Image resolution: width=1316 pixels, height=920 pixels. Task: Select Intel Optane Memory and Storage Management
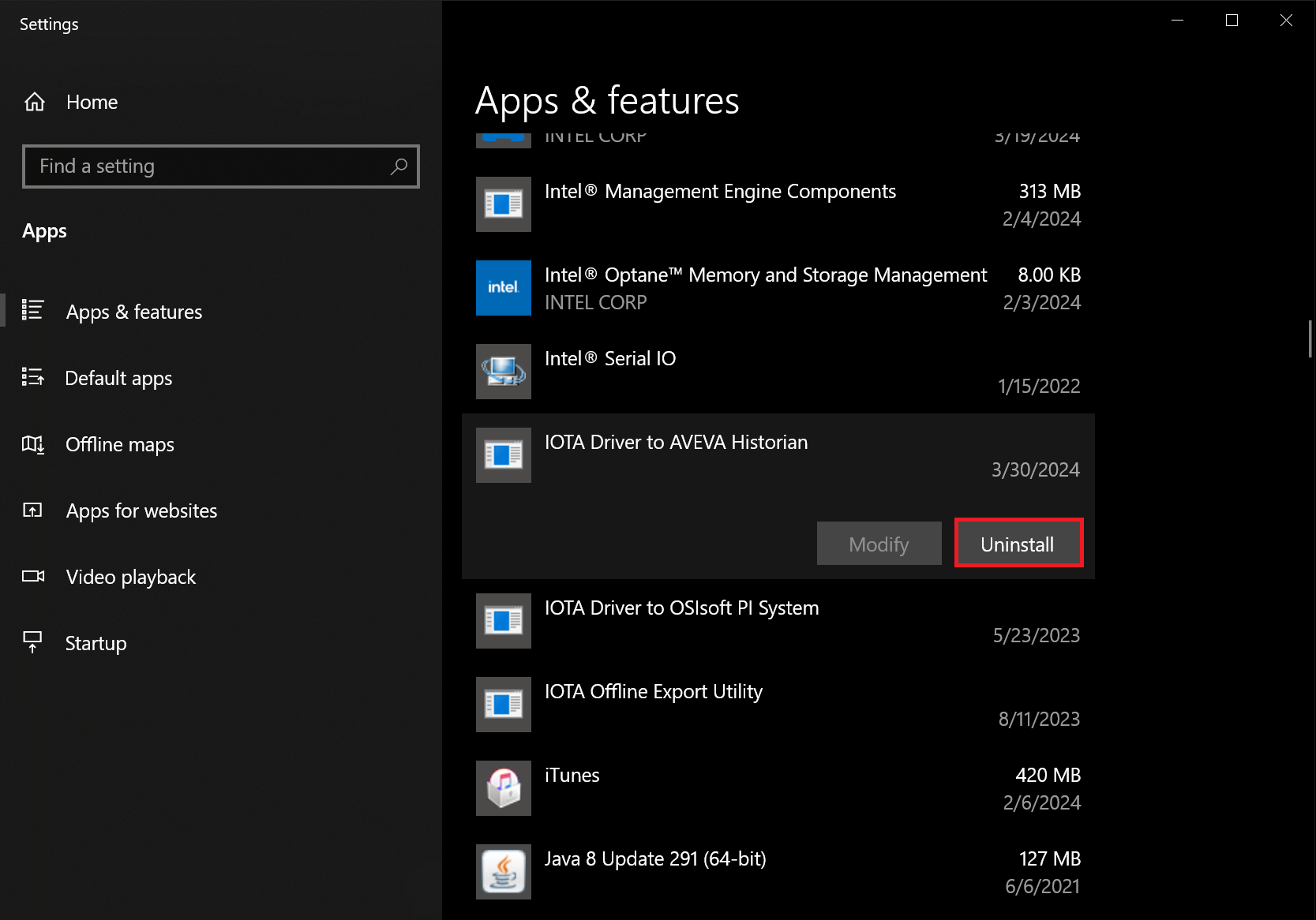click(778, 288)
